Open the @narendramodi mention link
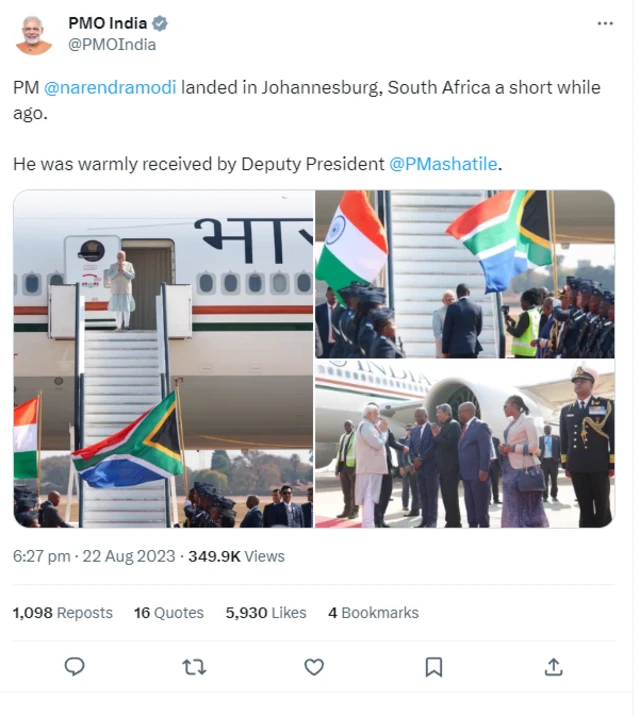 [110, 87]
